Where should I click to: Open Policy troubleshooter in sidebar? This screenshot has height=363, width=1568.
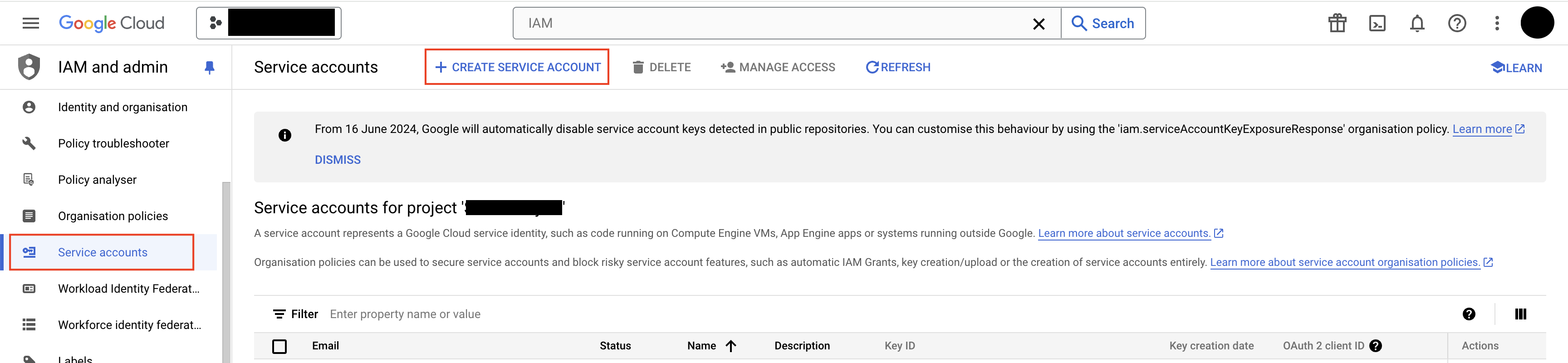[x=113, y=143]
